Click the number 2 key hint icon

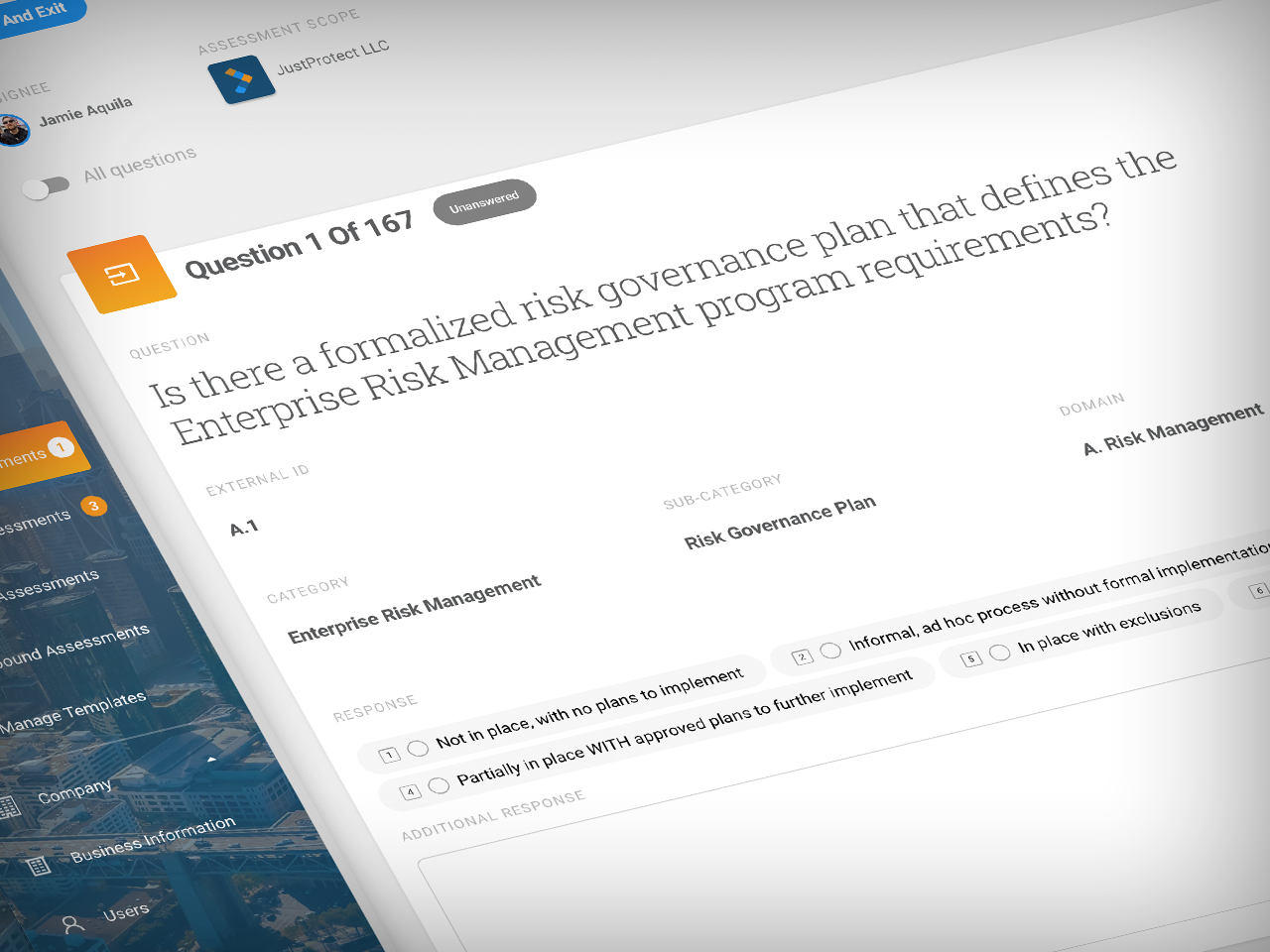pos(803,656)
